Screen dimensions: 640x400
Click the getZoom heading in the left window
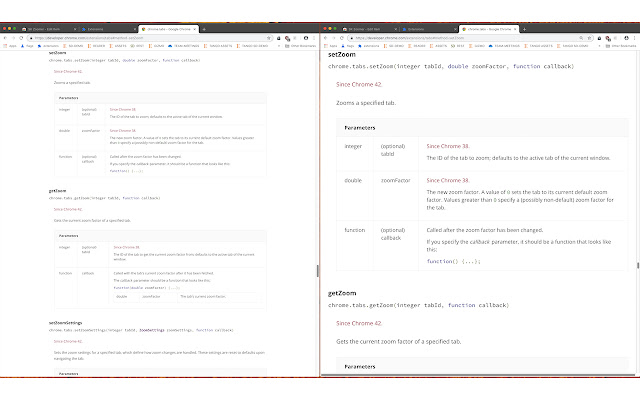[57, 191]
